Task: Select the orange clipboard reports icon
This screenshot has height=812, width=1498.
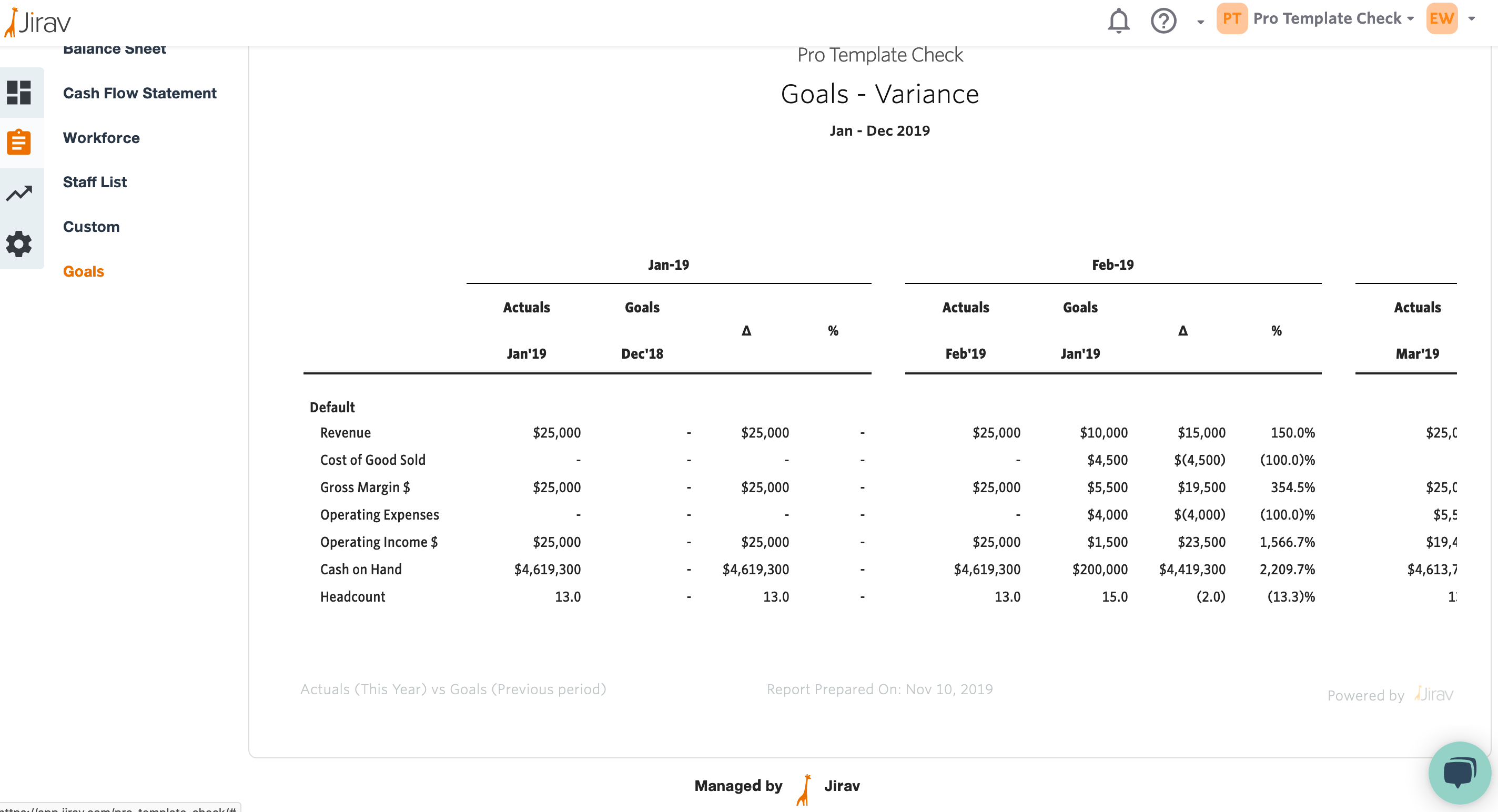Action: (x=18, y=142)
